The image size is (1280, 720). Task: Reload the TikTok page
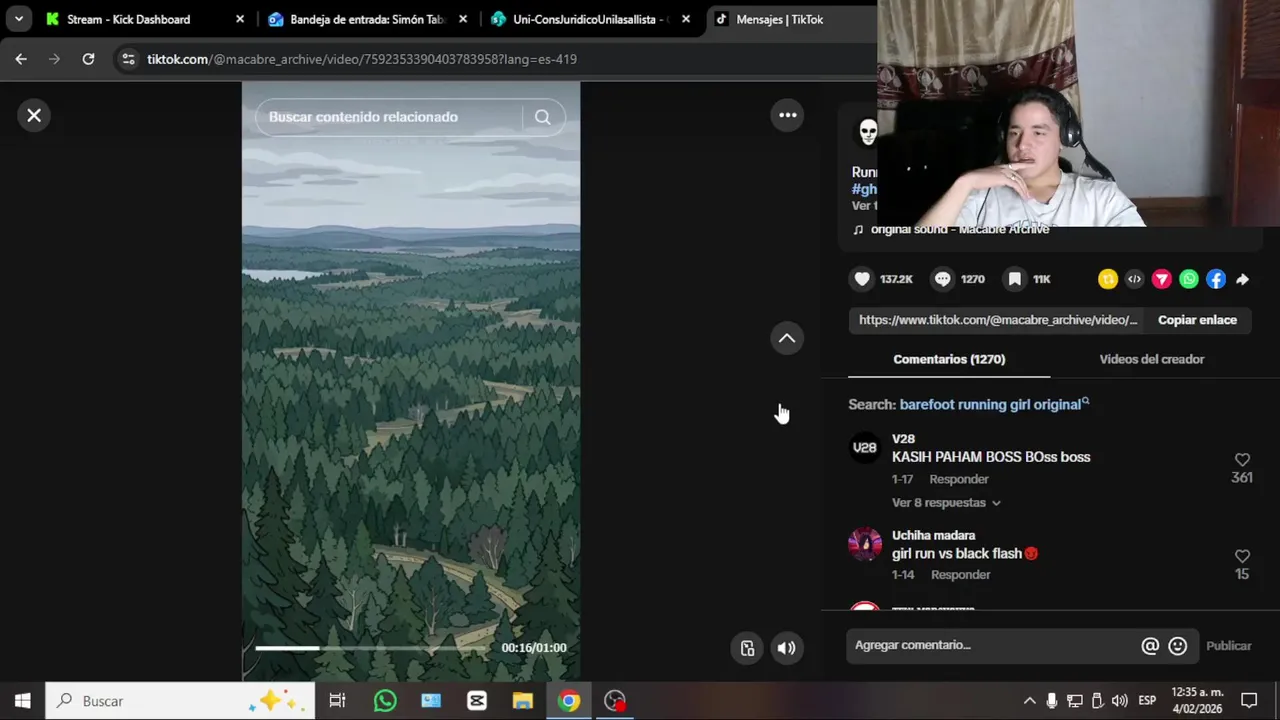click(x=88, y=59)
